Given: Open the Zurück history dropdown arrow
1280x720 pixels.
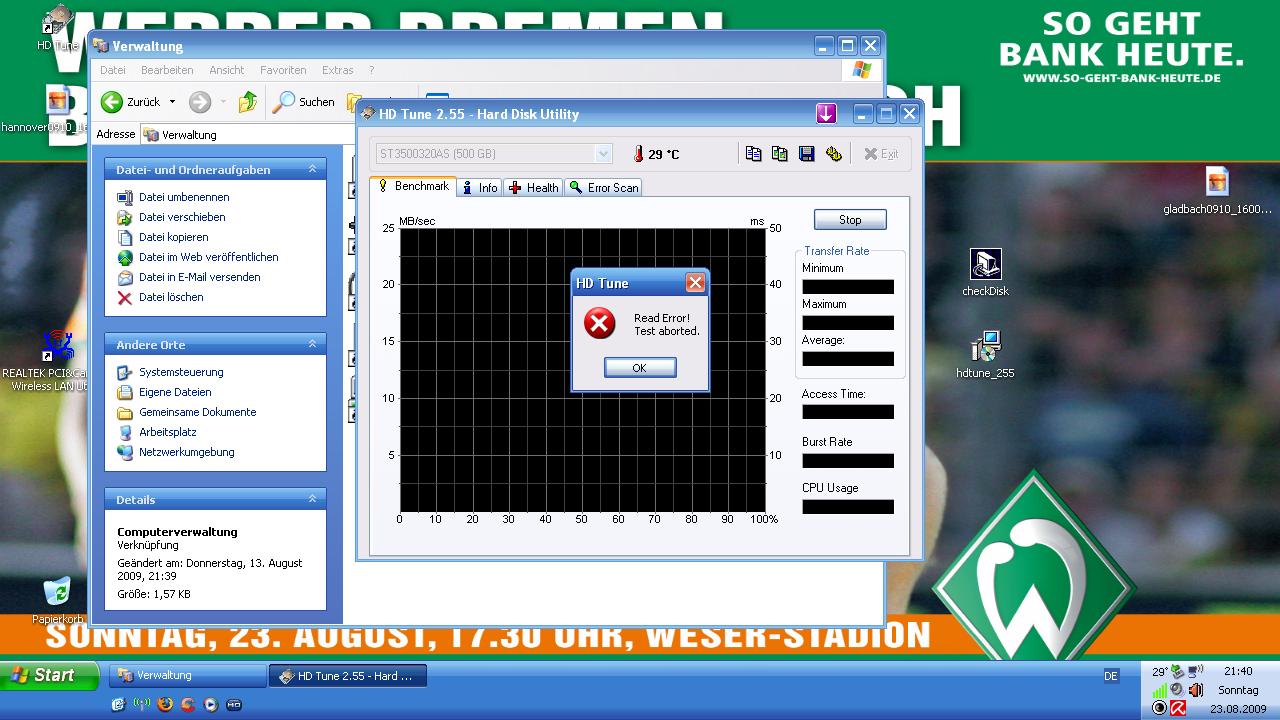Looking at the screenshot, I should [x=172, y=101].
